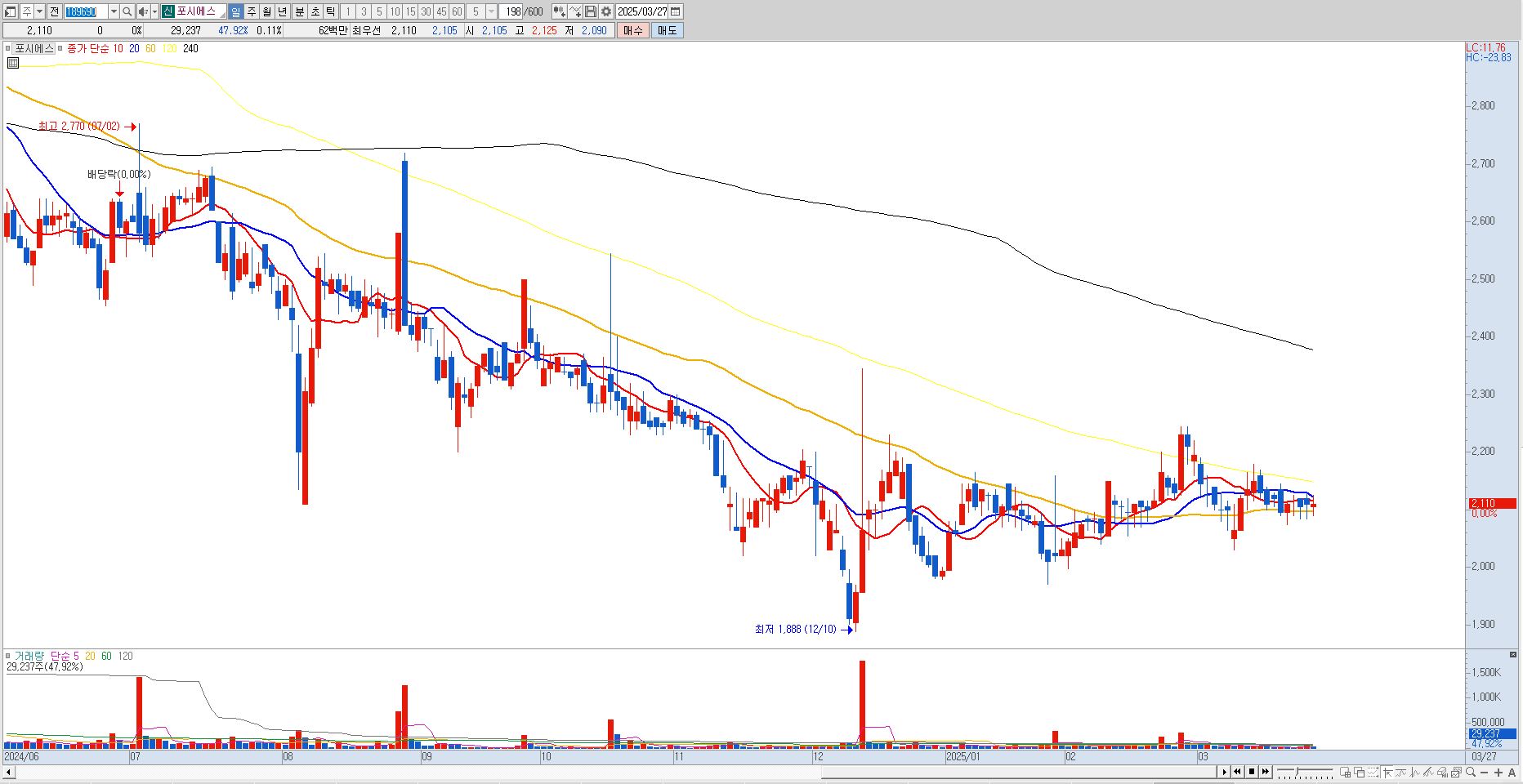1523x784 pixels.
Task: Click the chart image export icon at bottom
Action: click(x=1457, y=772)
